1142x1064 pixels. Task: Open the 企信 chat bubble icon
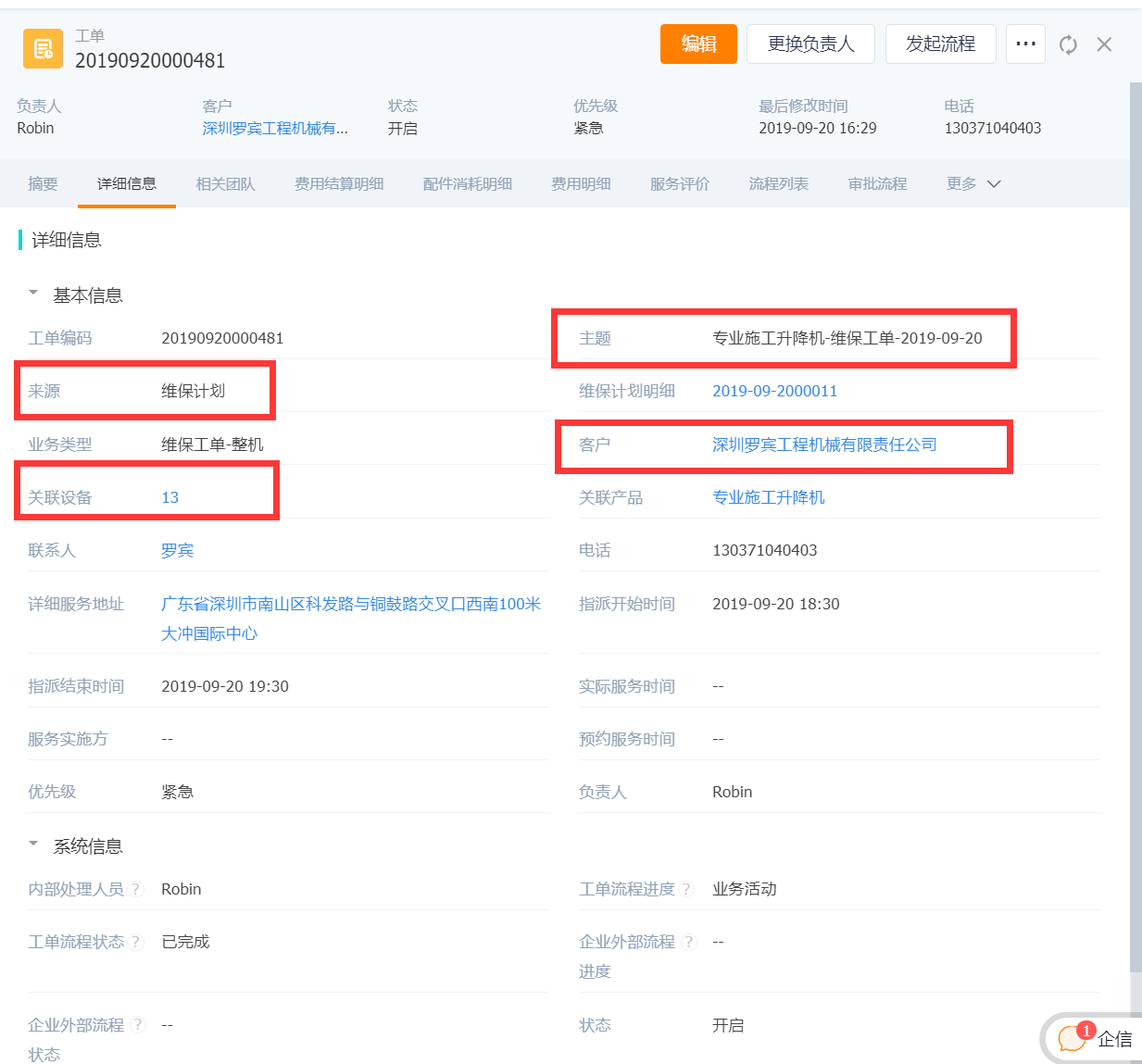point(1072,1038)
